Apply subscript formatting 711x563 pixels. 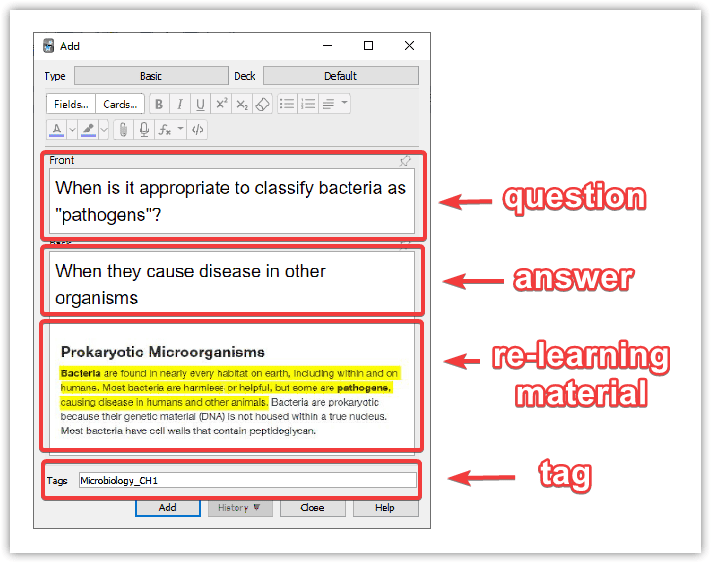242,104
